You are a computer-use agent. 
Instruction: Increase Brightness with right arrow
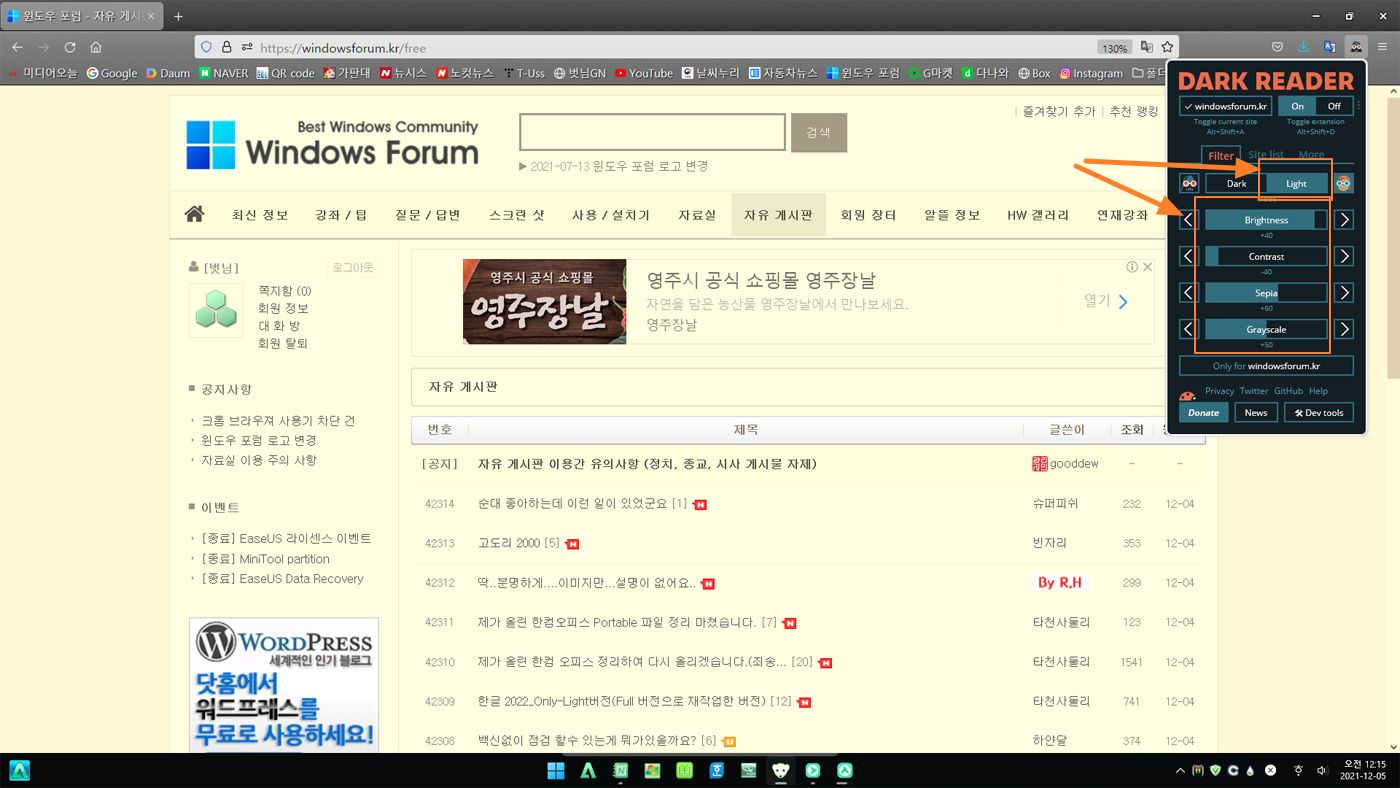pyautogui.click(x=1344, y=220)
